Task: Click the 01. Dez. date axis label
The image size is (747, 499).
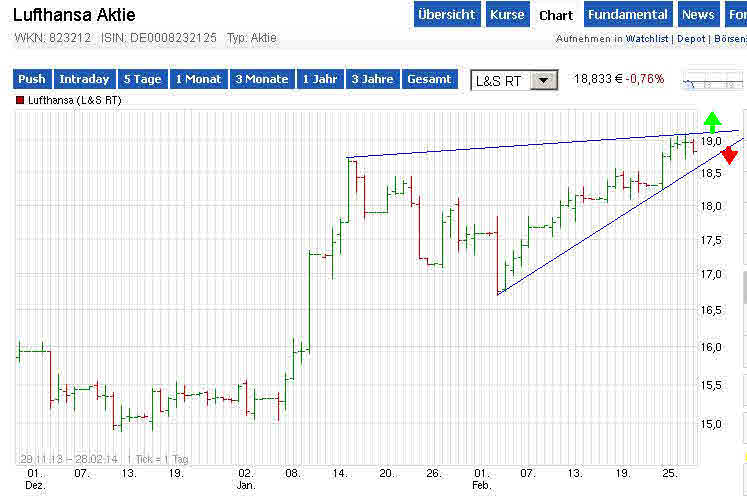Action: click(x=35, y=479)
